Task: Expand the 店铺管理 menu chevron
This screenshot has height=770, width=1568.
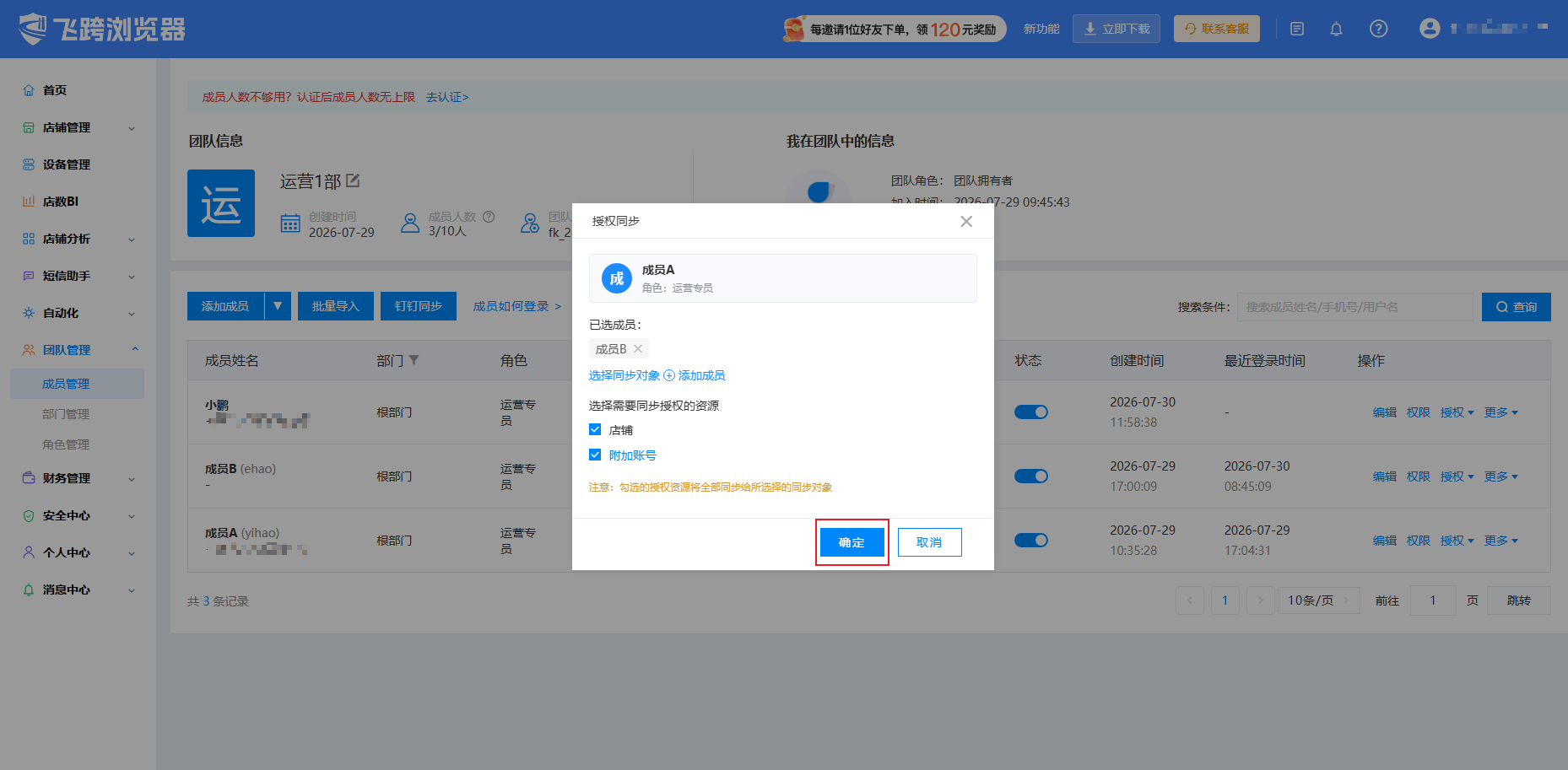Action: coord(132,128)
